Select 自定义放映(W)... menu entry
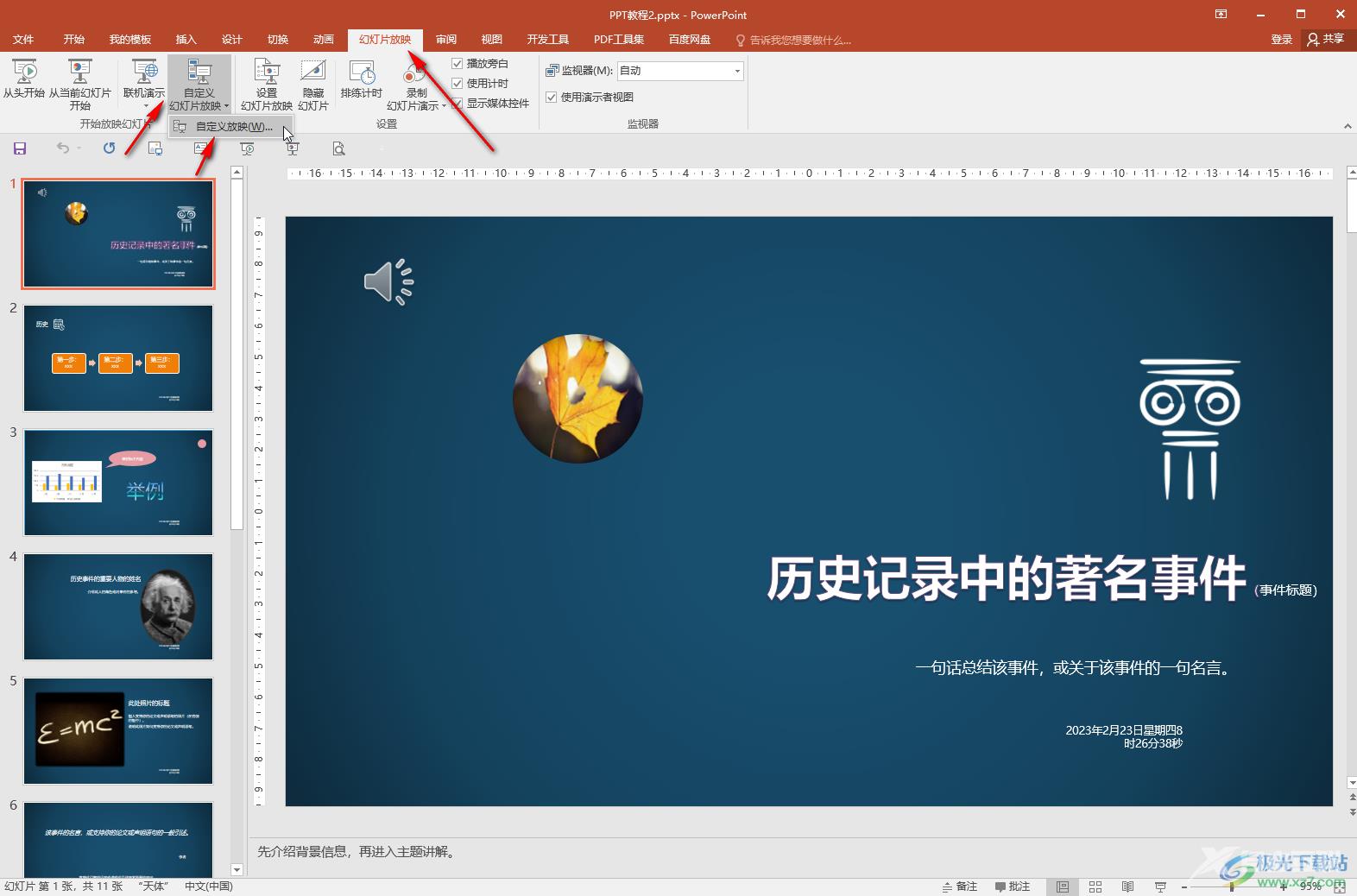 tap(231, 127)
